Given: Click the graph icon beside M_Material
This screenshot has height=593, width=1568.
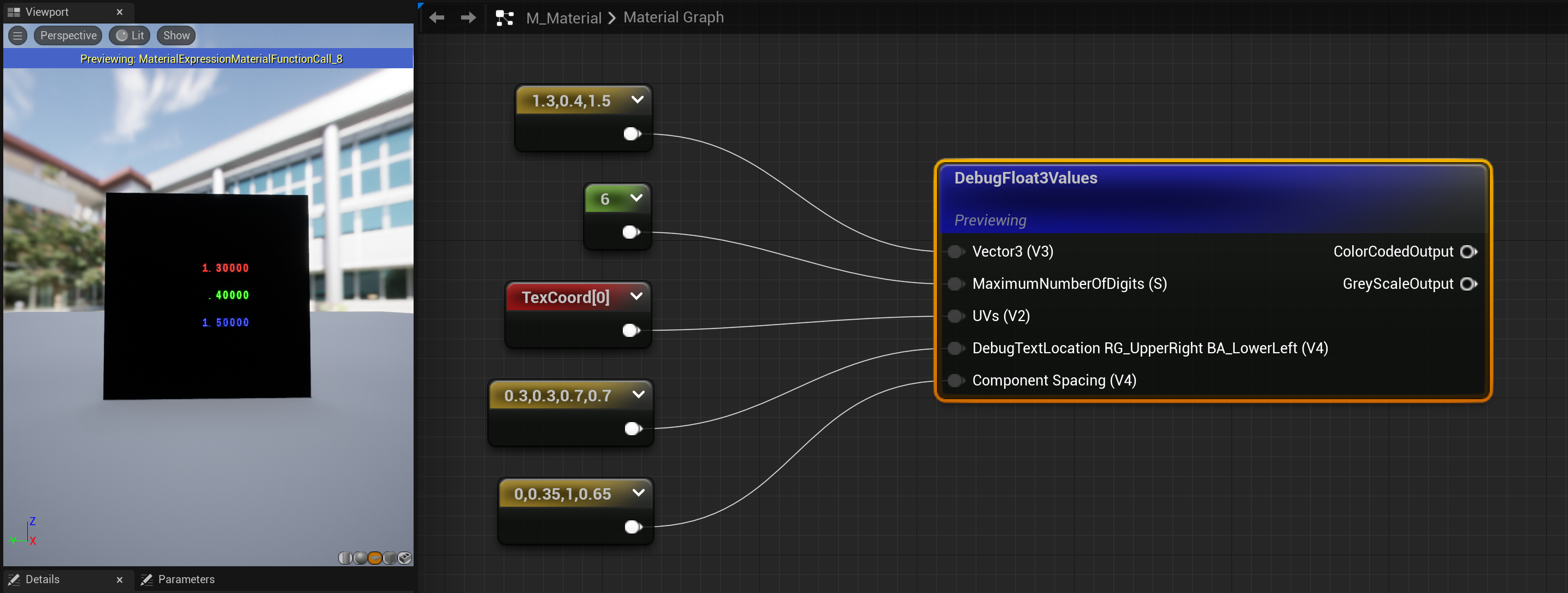Looking at the screenshot, I should click(504, 17).
